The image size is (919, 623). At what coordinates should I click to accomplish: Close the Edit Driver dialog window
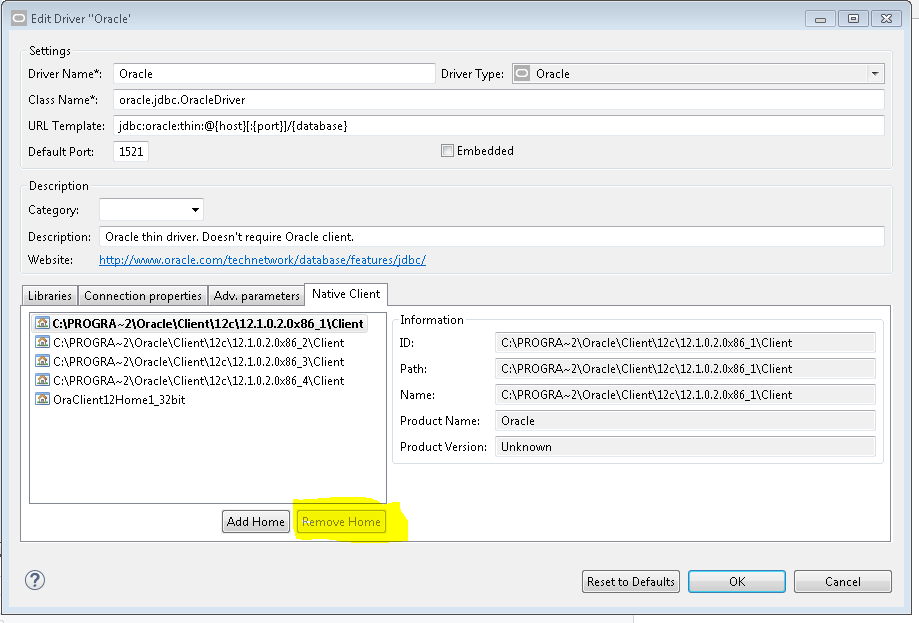pos(886,19)
